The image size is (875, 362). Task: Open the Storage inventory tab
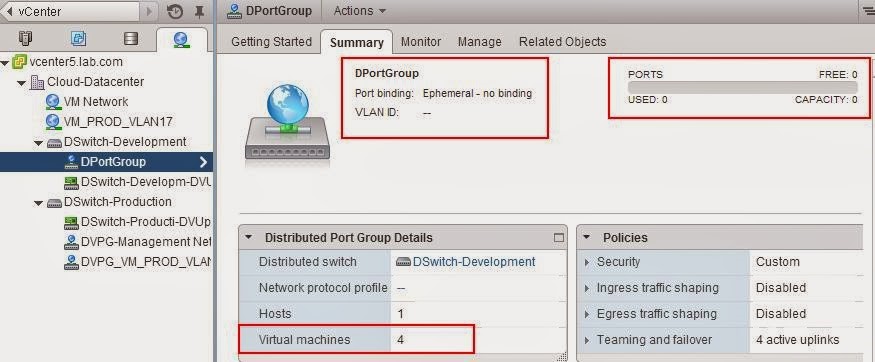click(131, 38)
